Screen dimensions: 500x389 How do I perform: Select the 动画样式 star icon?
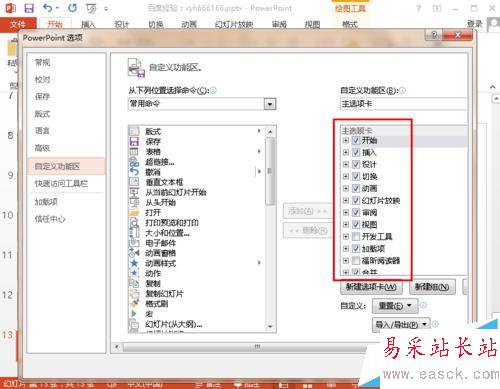[x=134, y=263]
